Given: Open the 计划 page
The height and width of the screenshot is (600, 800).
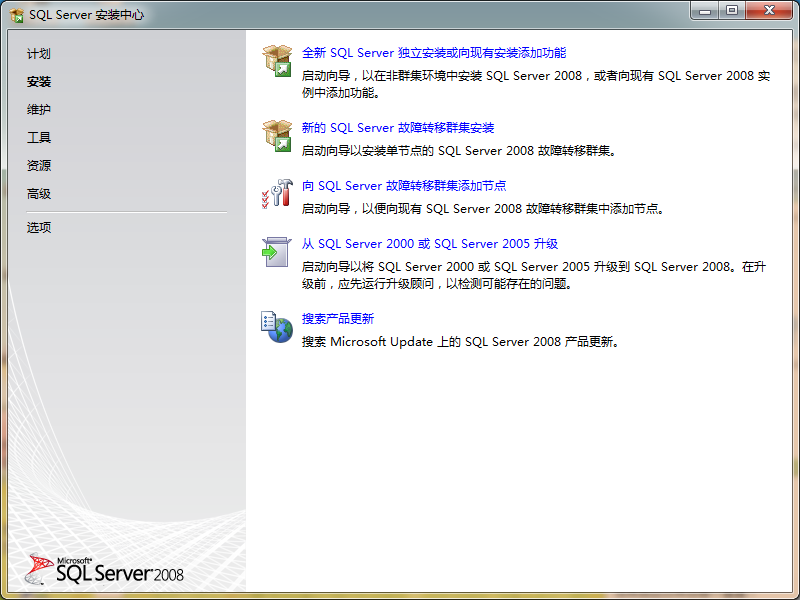Looking at the screenshot, I should pos(39,54).
